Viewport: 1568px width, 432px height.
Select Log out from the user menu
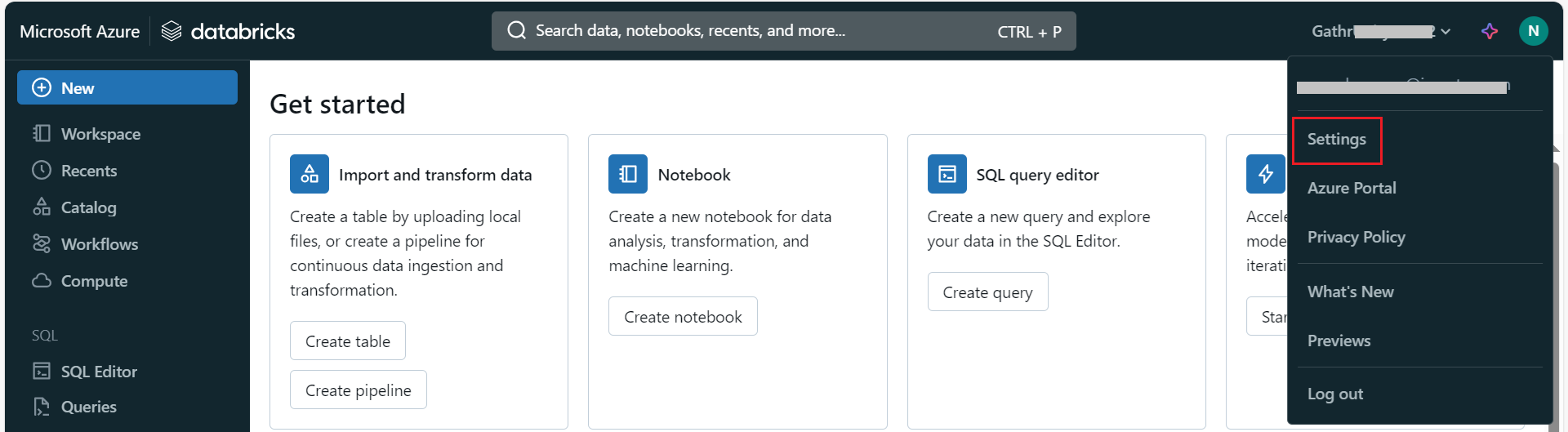[x=1334, y=394]
